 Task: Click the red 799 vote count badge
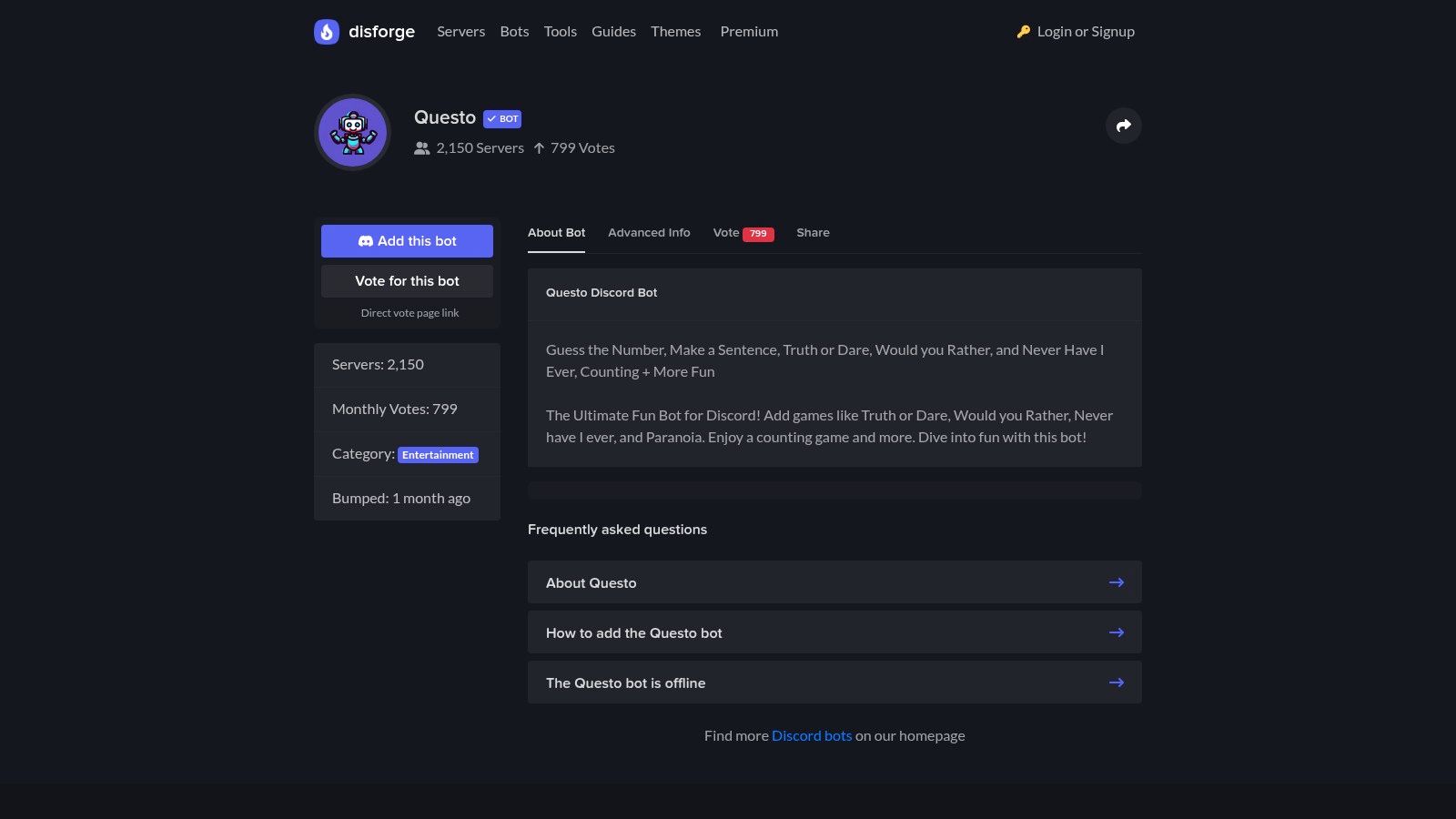pos(757,233)
